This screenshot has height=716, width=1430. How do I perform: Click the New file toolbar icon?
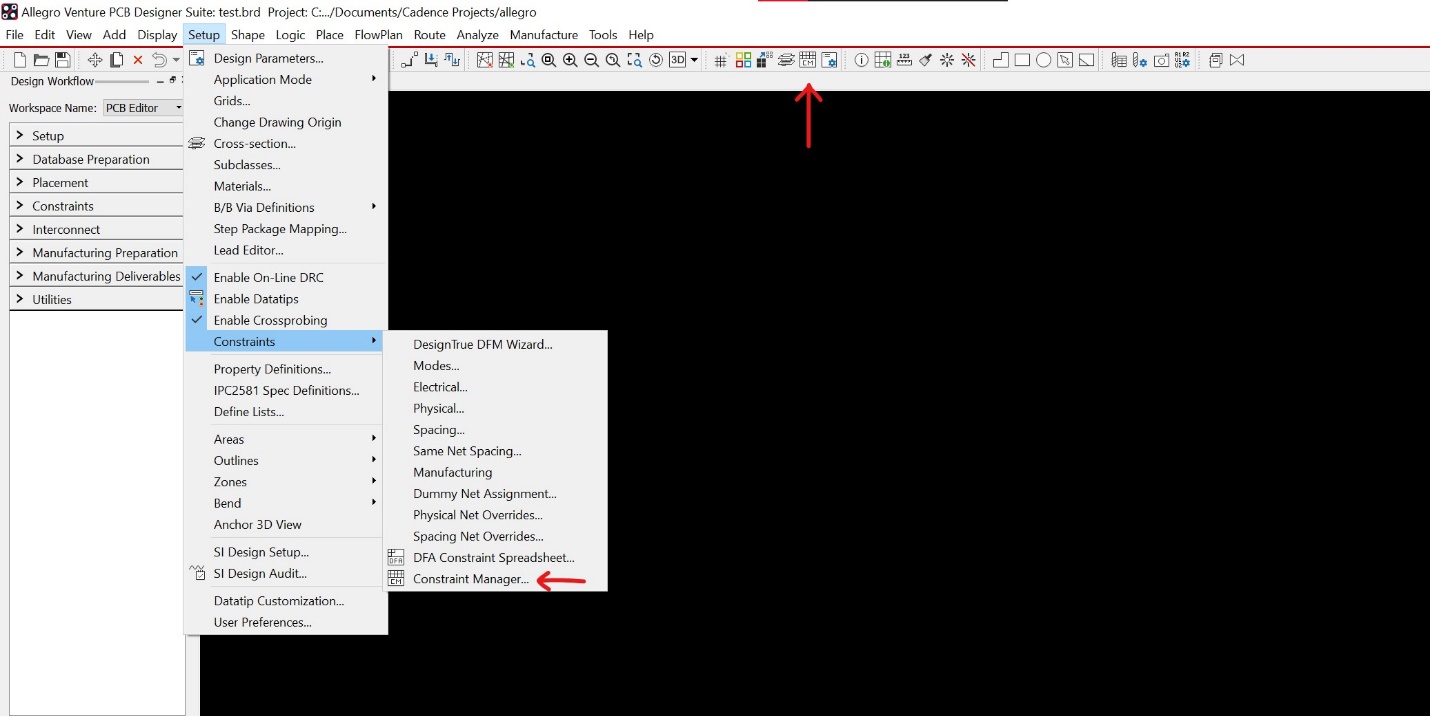20,60
